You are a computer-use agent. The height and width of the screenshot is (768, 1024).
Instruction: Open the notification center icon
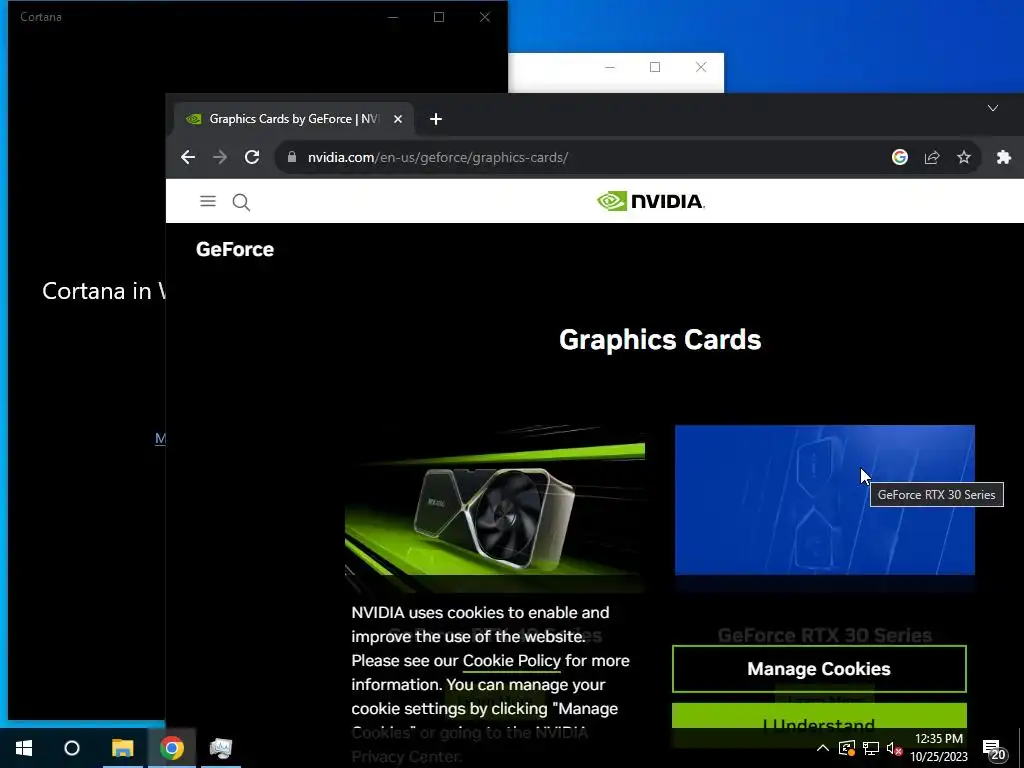(995, 750)
